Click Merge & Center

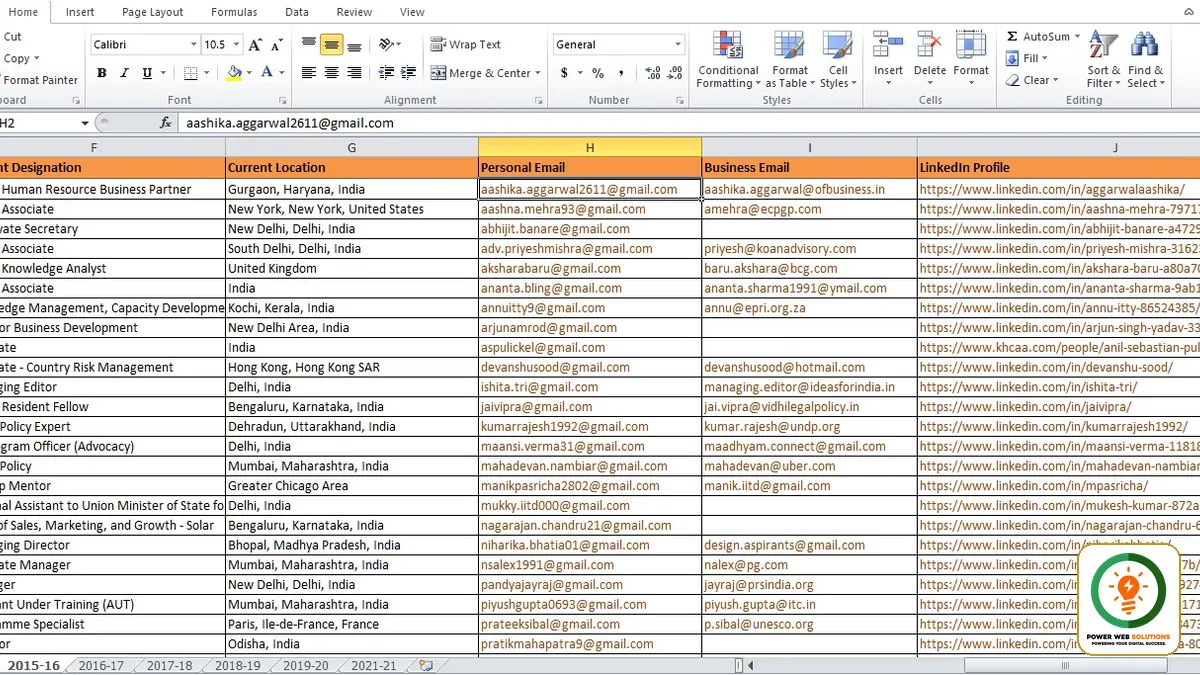[481, 73]
